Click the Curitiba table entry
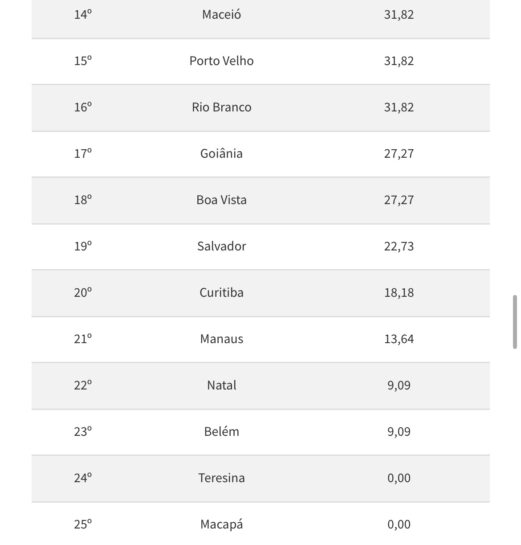The image size is (521, 545). click(x=221, y=292)
